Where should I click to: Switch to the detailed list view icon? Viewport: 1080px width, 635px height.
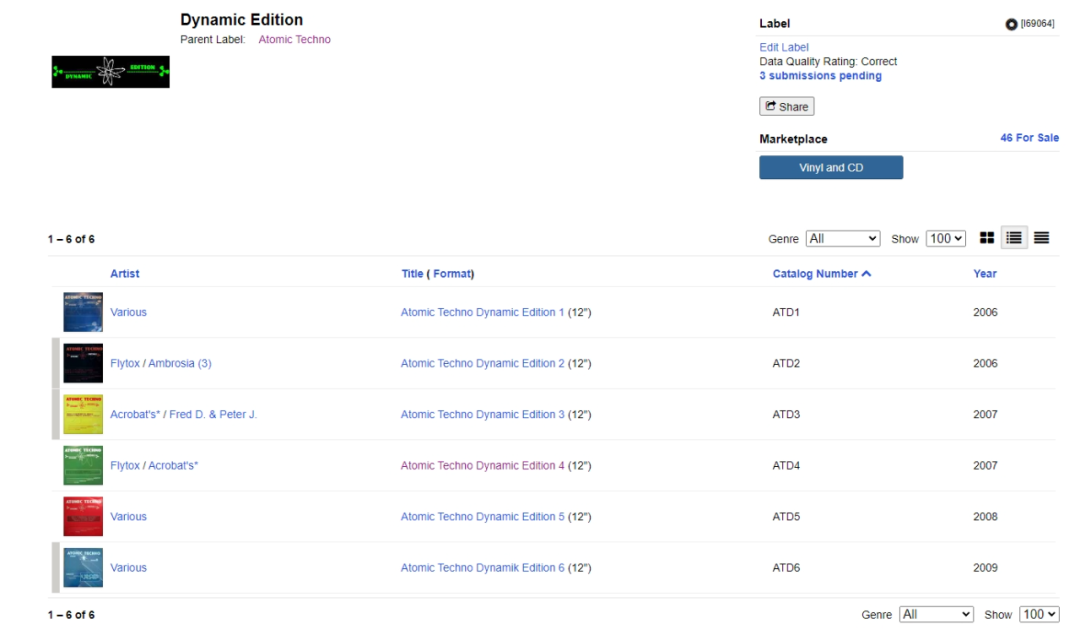coord(1014,238)
